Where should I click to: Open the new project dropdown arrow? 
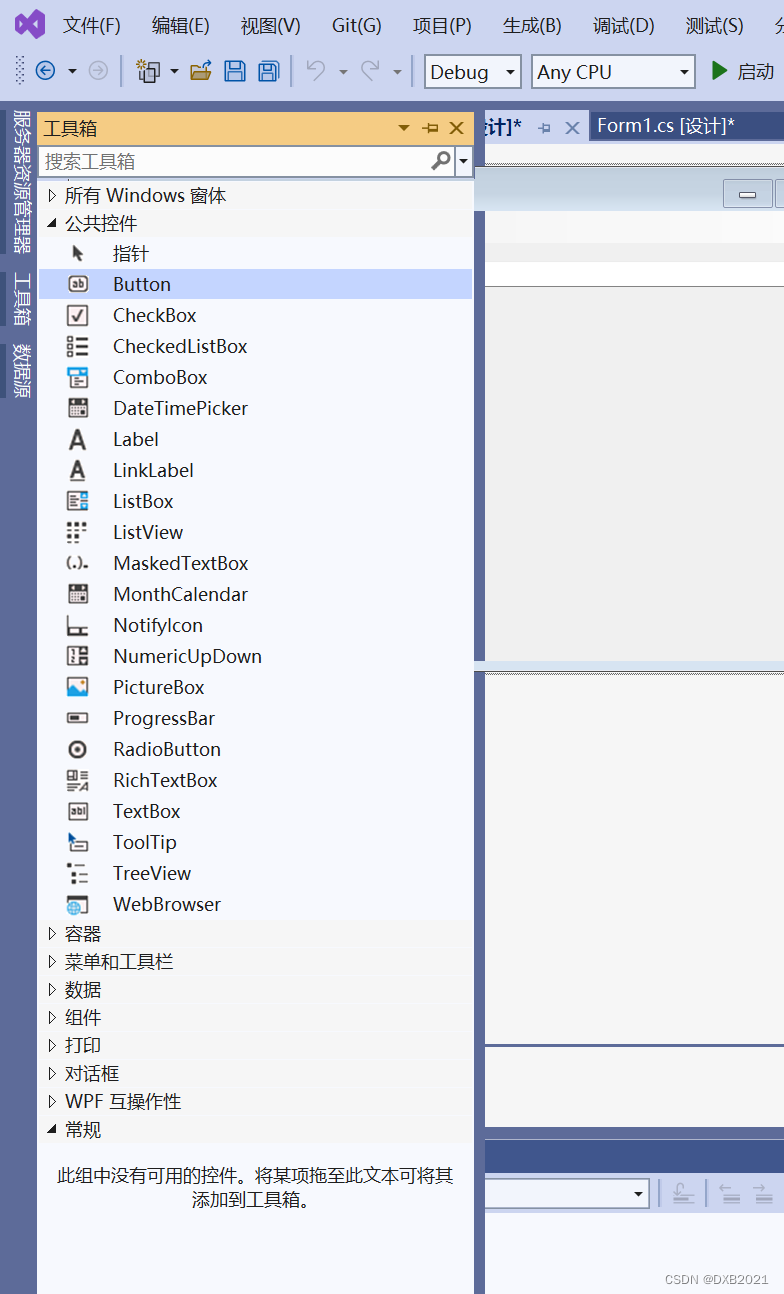174,71
